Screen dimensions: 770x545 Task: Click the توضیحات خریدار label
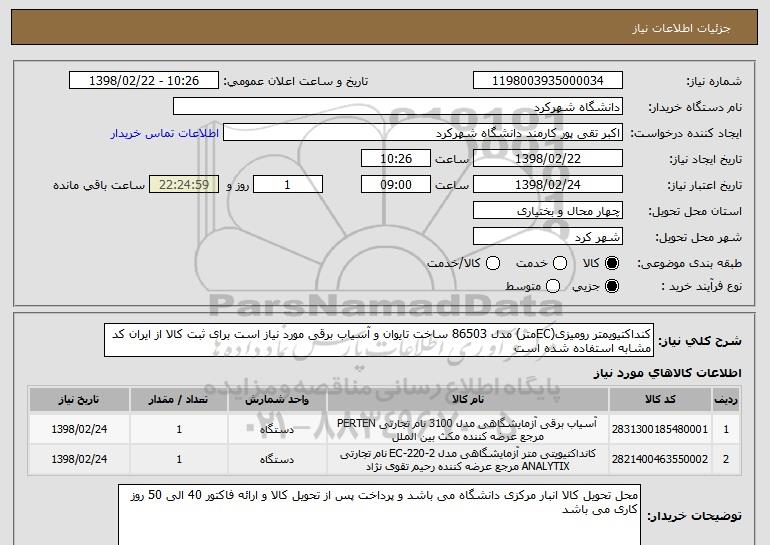(x=694, y=517)
